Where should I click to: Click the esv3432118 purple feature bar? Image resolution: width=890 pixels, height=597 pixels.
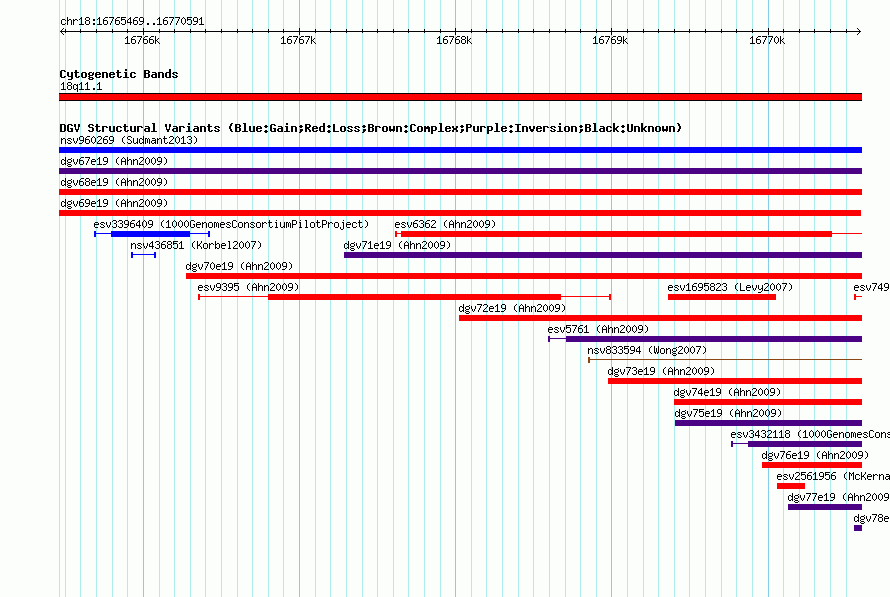coord(797,444)
